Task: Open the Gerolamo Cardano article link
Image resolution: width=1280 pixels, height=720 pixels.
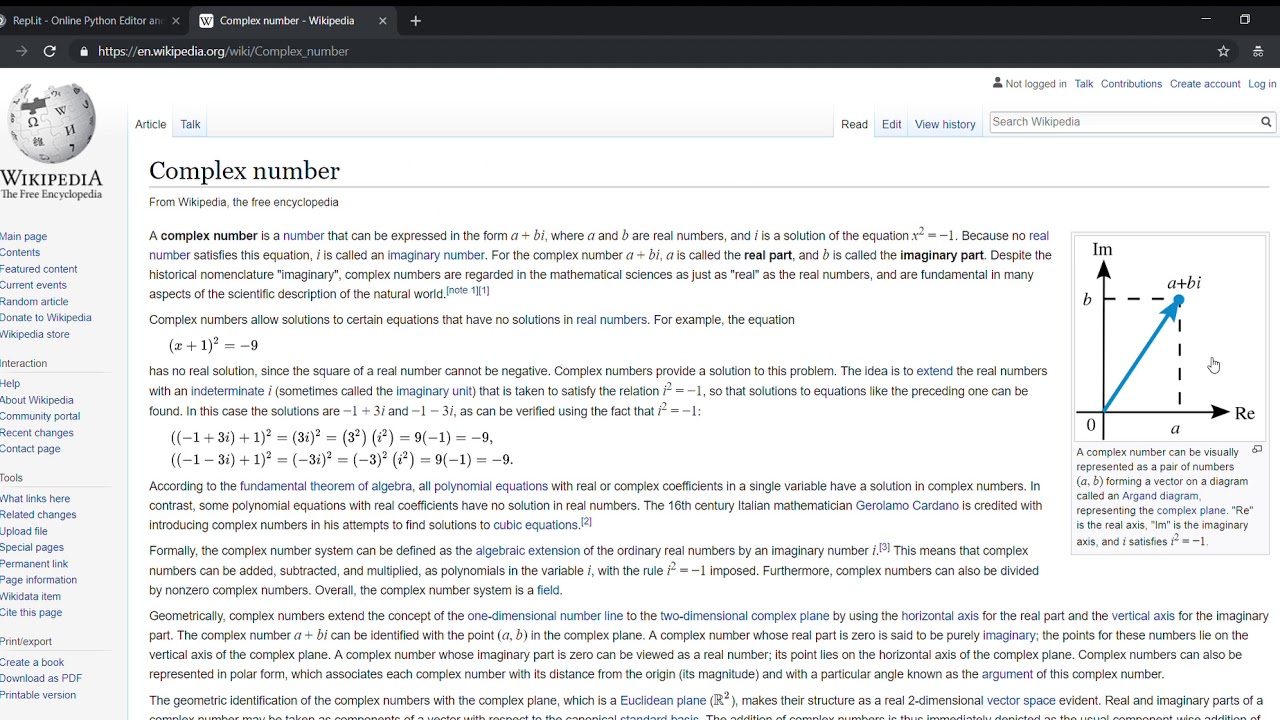Action: (907, 506)
